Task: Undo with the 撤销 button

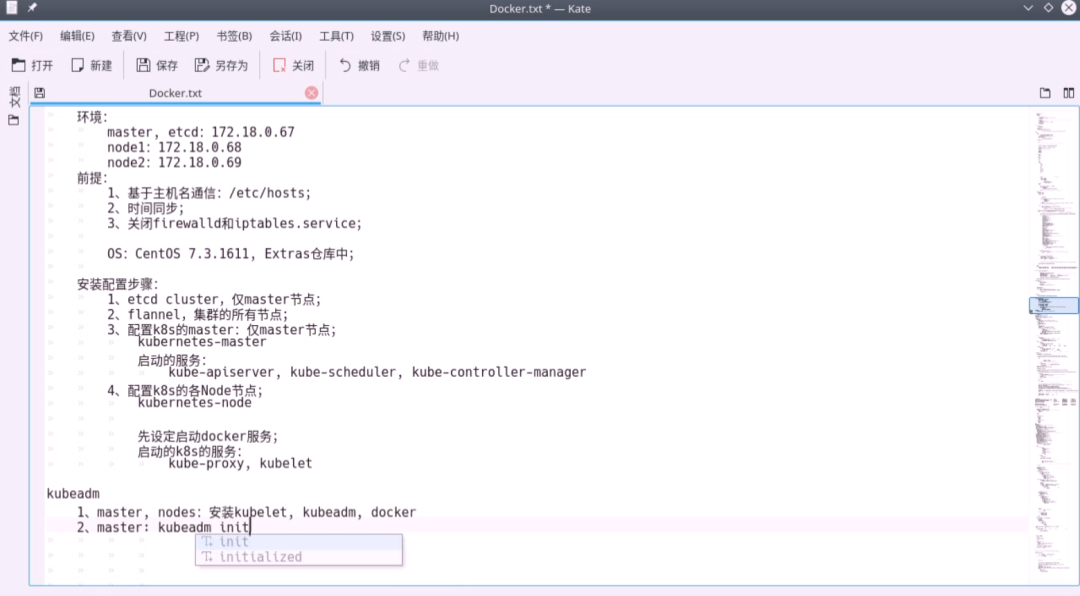Action: pyautogui.click(x=360, y=65)
